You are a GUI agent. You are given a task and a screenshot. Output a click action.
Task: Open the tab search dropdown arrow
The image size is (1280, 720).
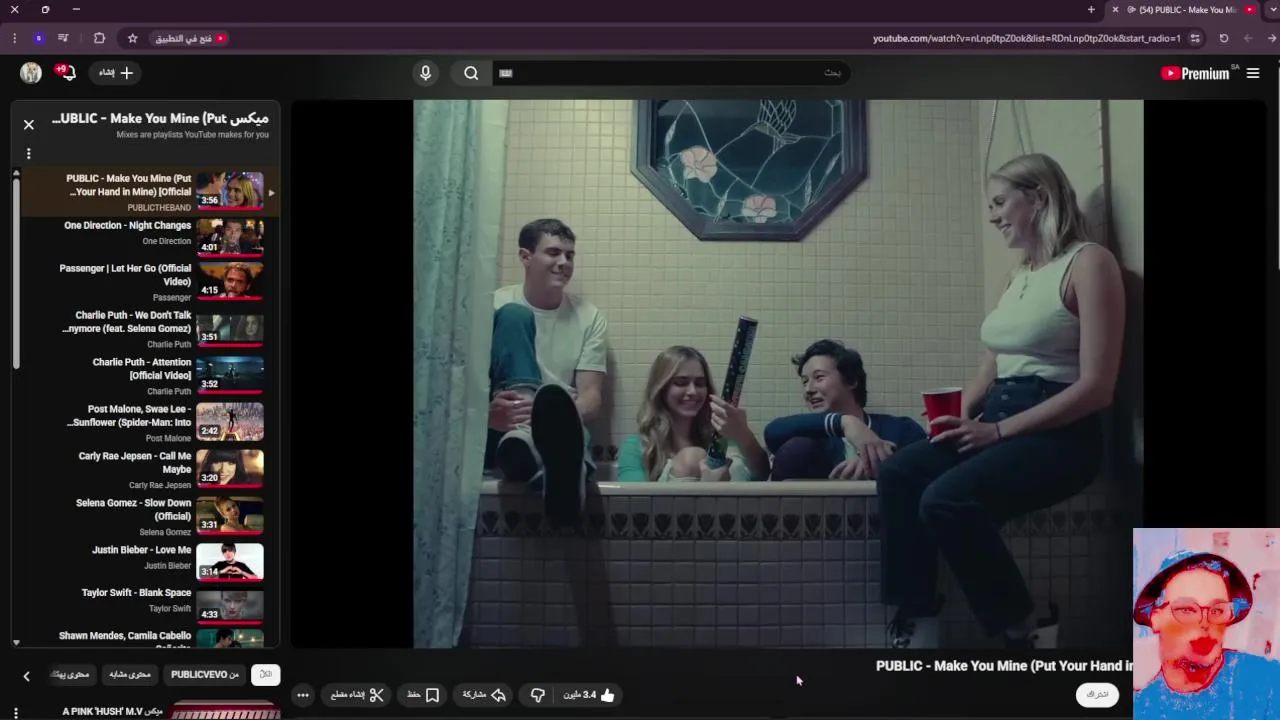(x=1272, y=10)
